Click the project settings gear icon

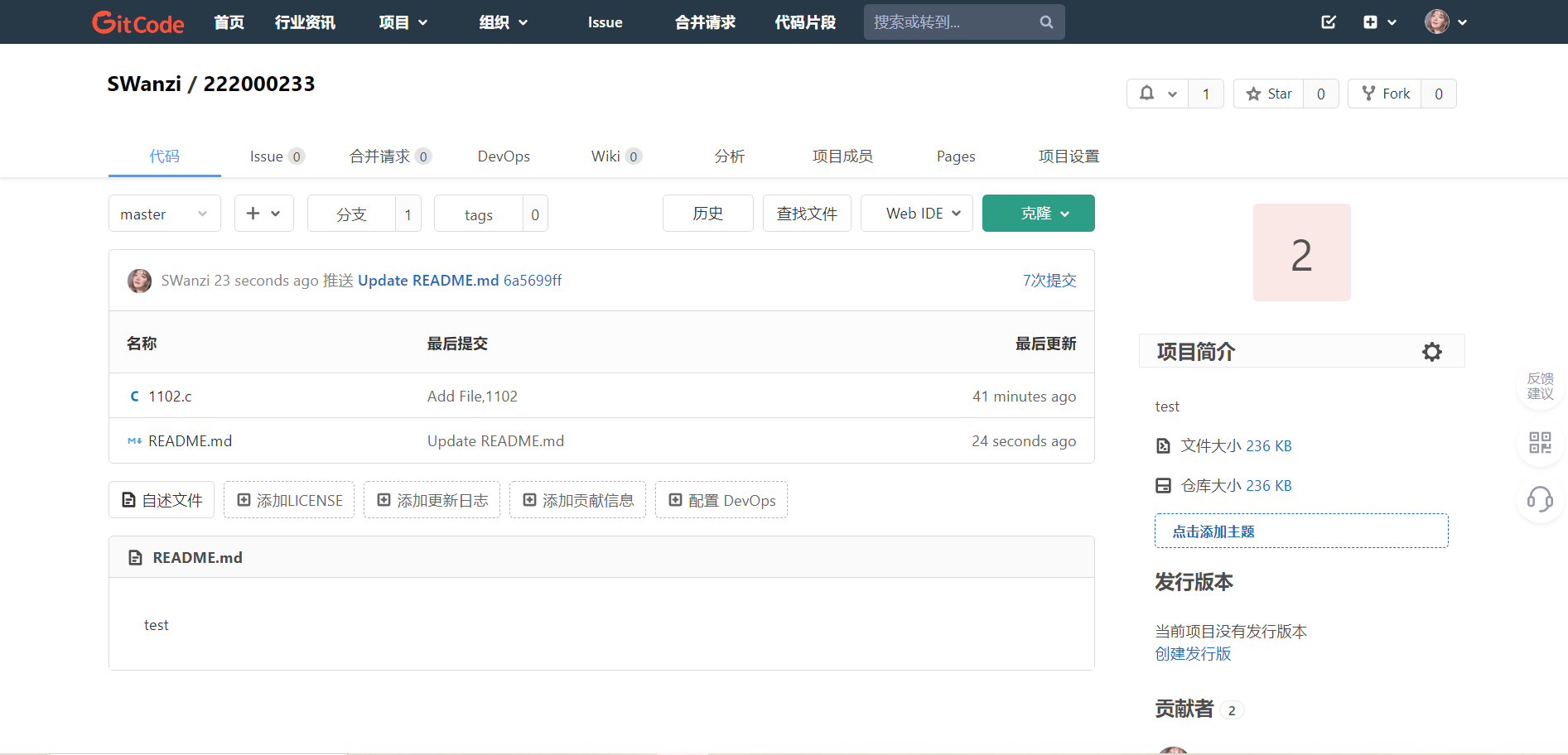pos(1431,352)
